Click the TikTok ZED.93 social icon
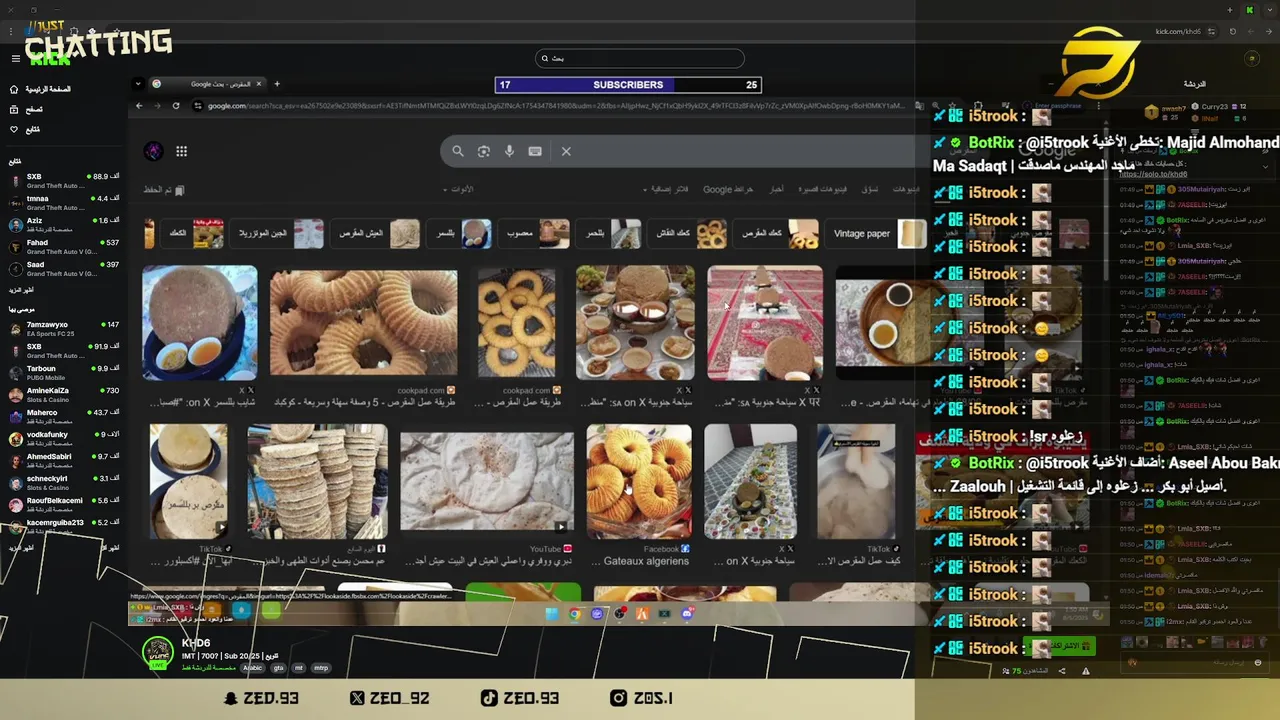Screen dimensions: 1280x720 (489, 698)
